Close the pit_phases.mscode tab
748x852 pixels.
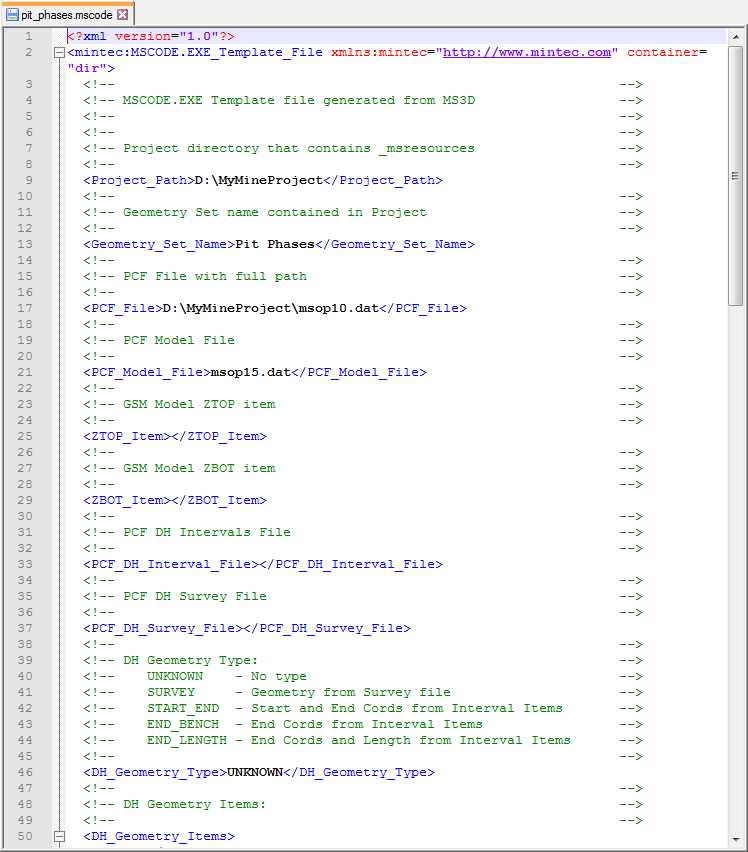(123, 15)
